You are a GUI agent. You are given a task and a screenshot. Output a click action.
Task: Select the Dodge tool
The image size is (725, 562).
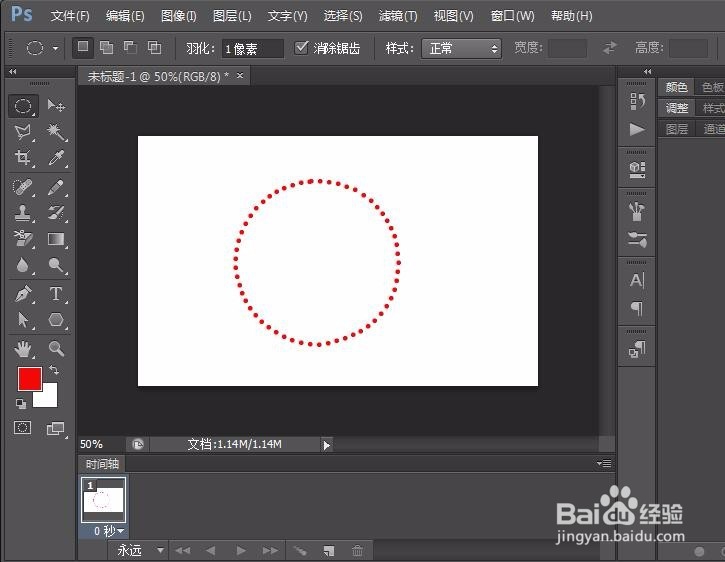[56, 265]
